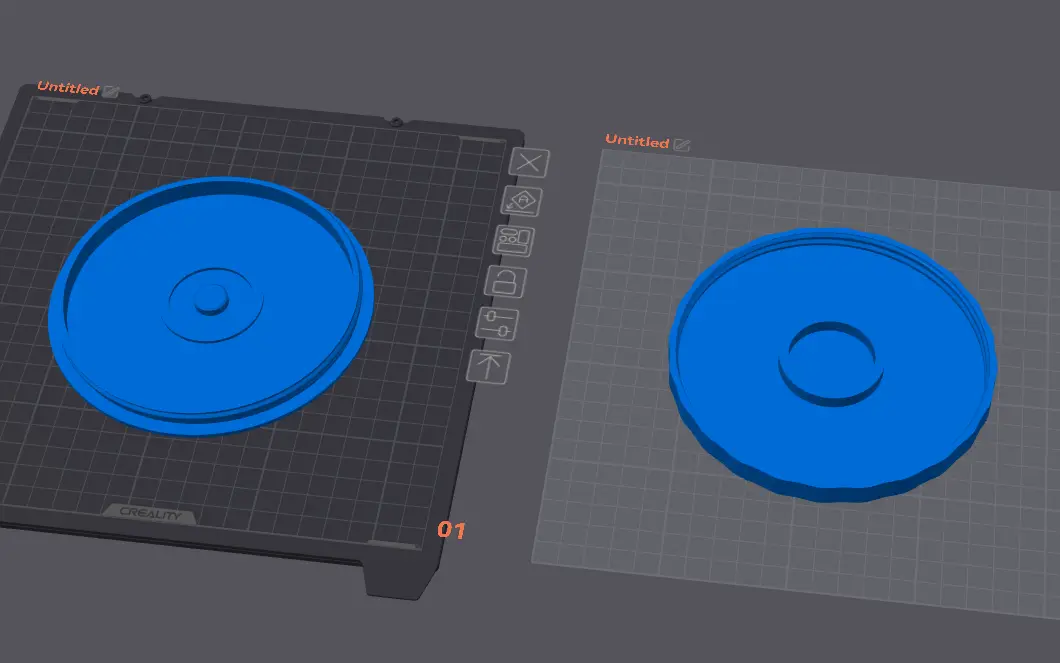Arrange objects on the Creality plate
This screenshot has width=1060, height=663.
pyautogui.click(x=514, y=241)
